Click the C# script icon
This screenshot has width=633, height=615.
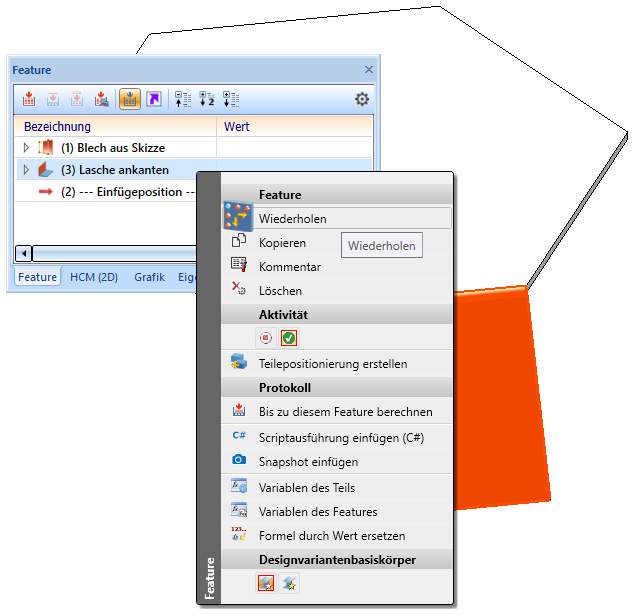[x=239, y=435]
